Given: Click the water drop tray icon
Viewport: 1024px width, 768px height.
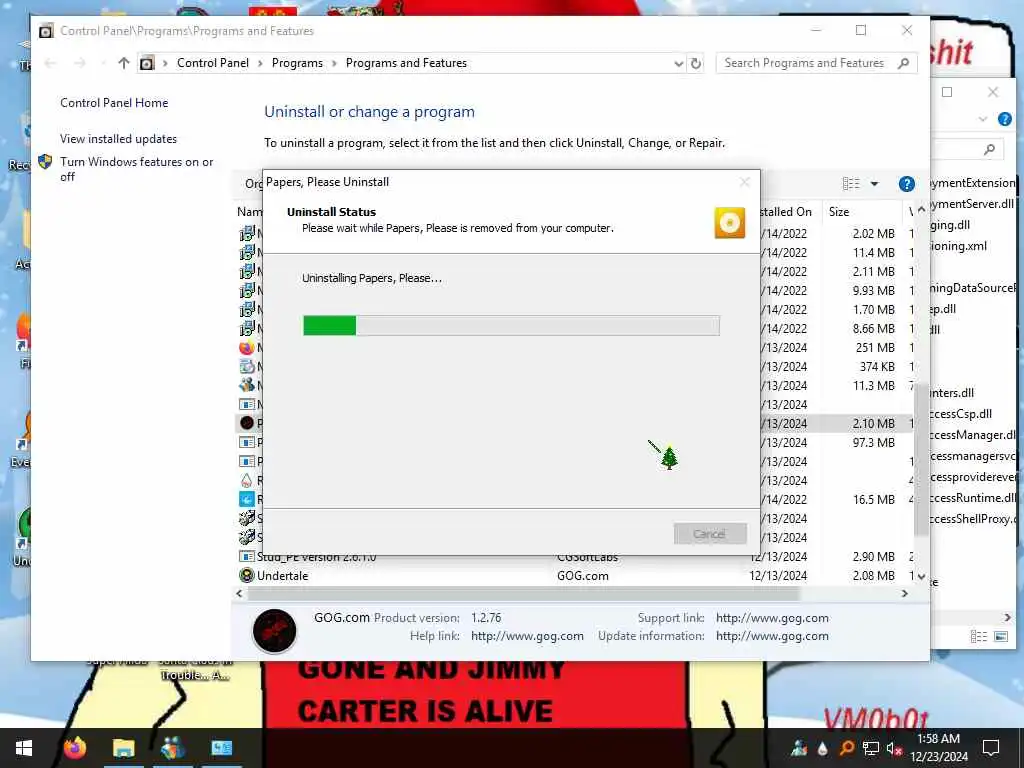Looking at the screenshot, I should point(823,748).
